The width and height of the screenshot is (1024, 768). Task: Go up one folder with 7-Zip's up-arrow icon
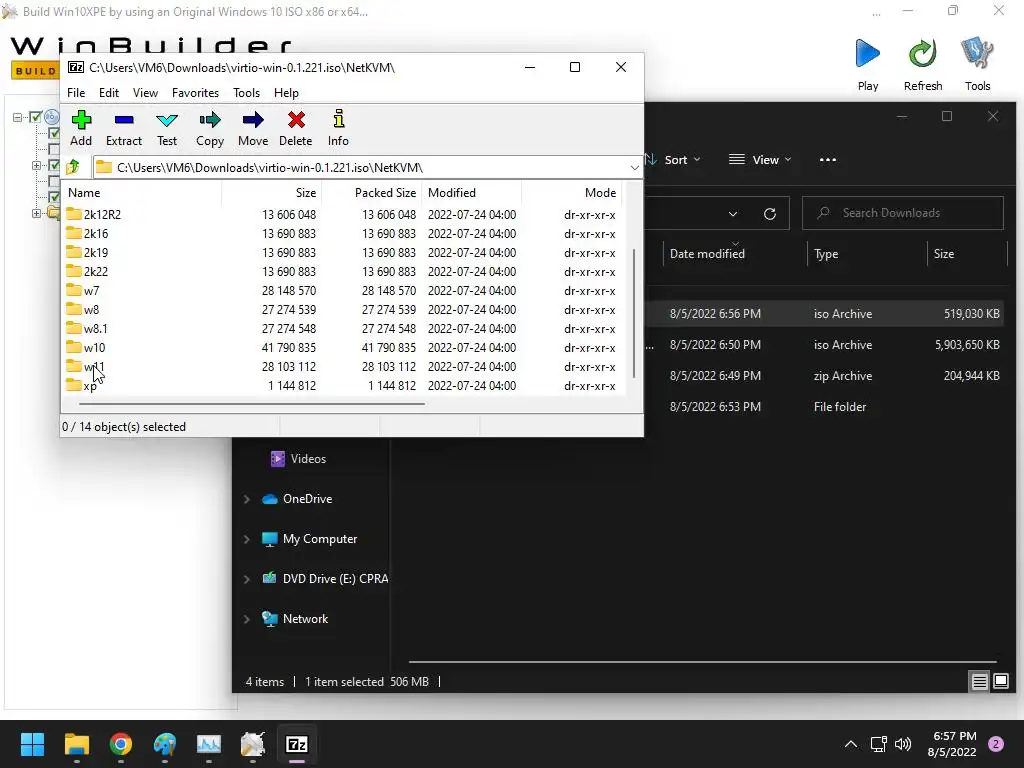(x=73, y=167)
